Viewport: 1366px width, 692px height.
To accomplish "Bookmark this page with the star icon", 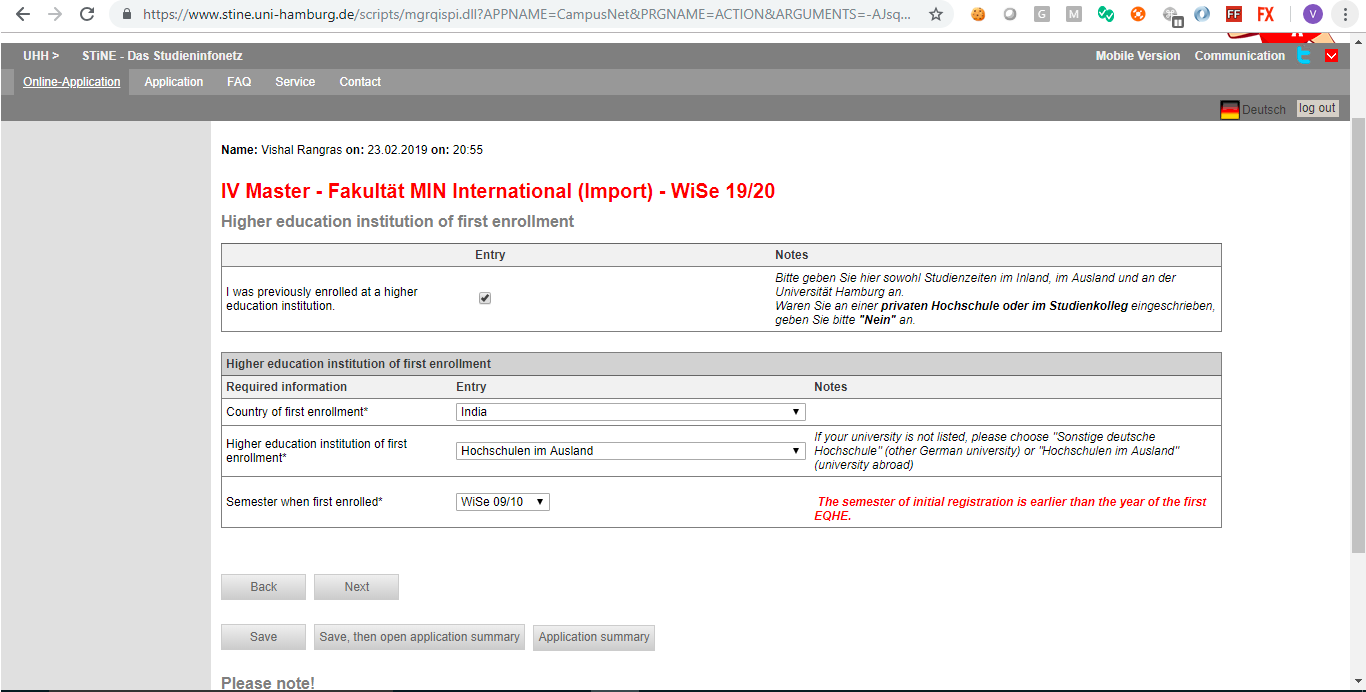I will pyautogui.click(x=936, y=14).
